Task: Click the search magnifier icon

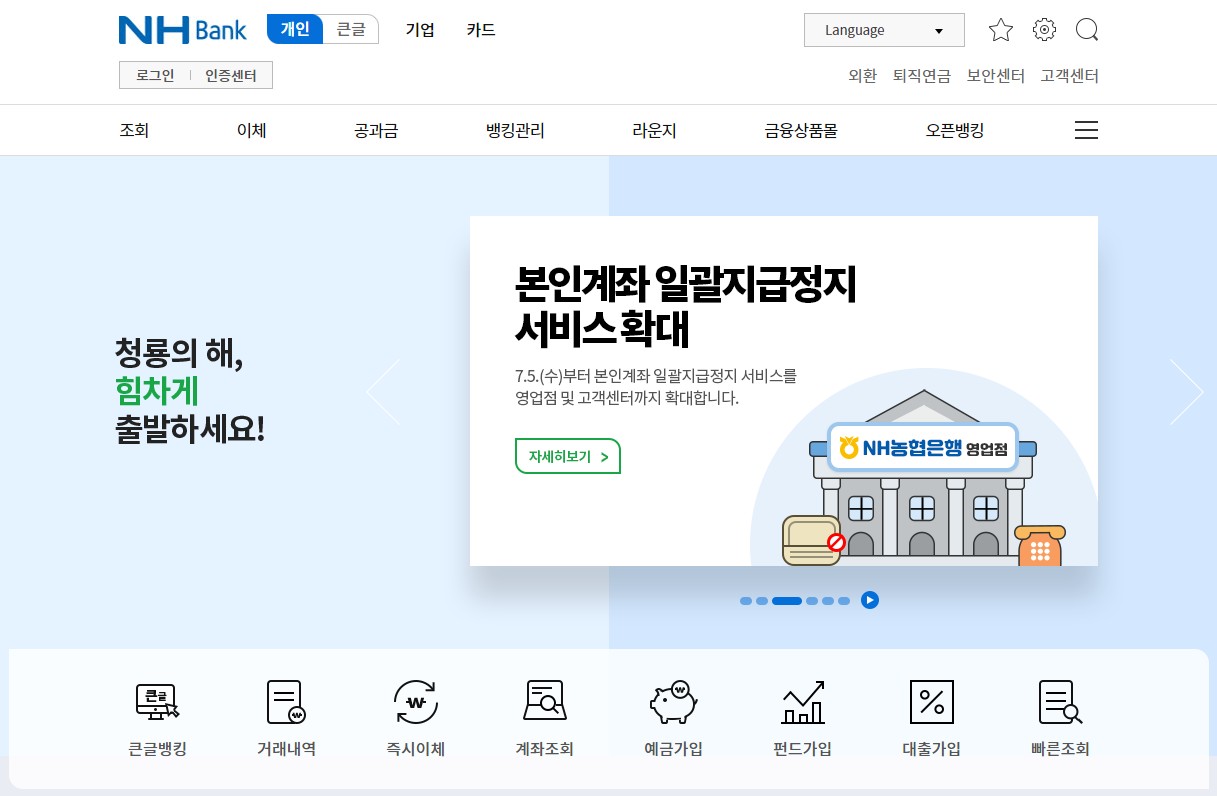Action: click(1087, 30)
